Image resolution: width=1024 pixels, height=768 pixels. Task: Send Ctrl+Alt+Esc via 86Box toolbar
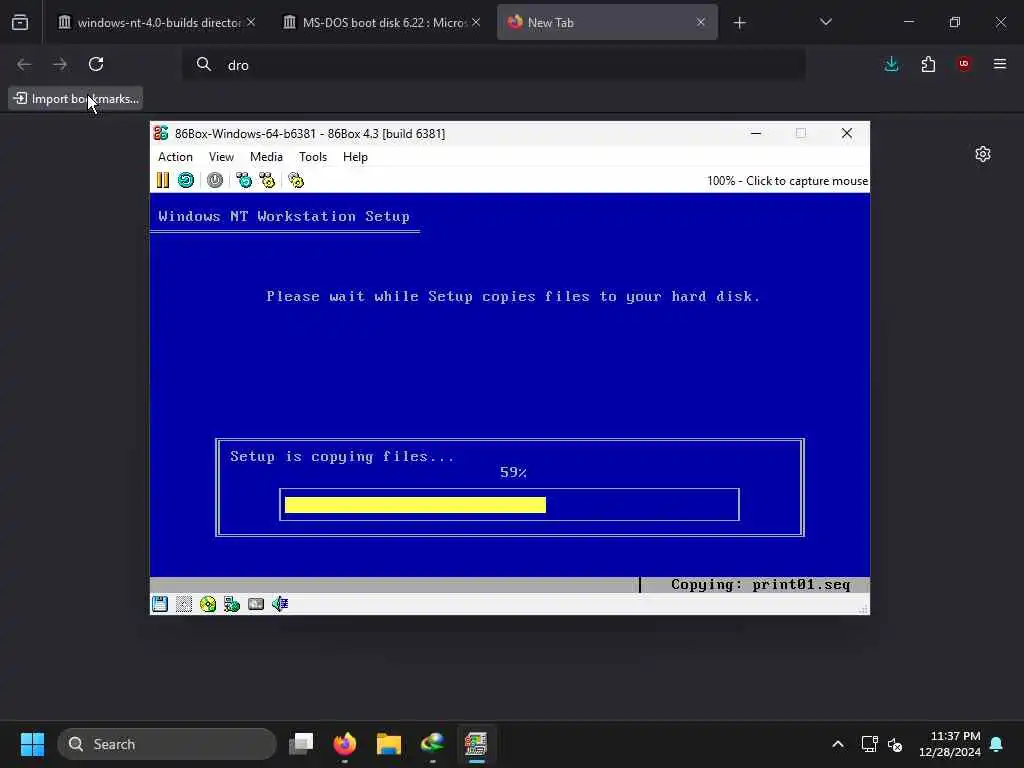point(267,180)
